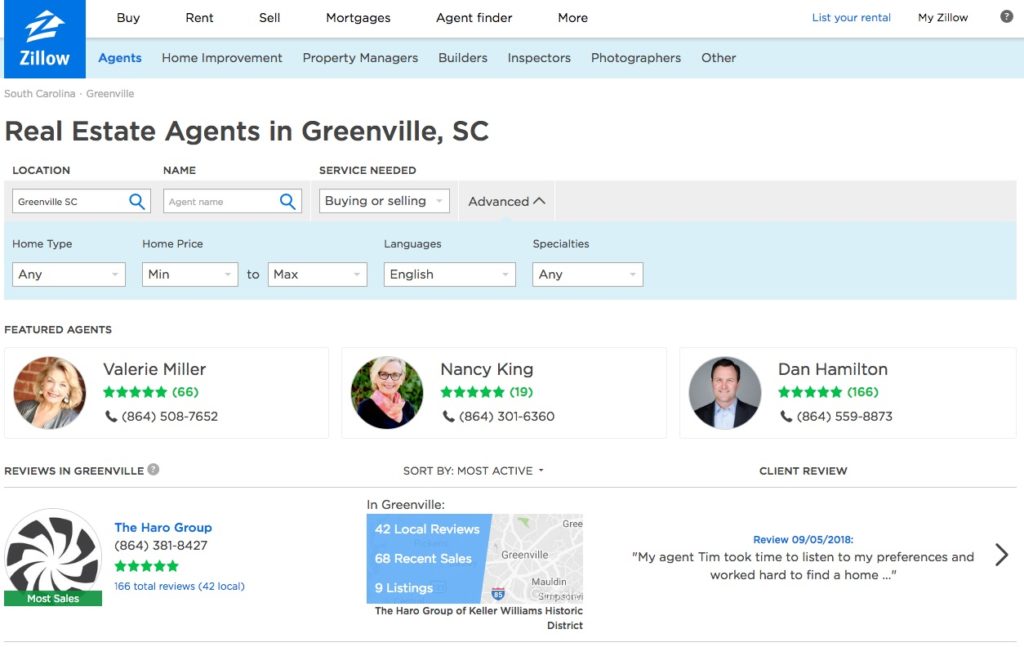
Task: Open the Languages dropdown
Action: click(450, 274)
